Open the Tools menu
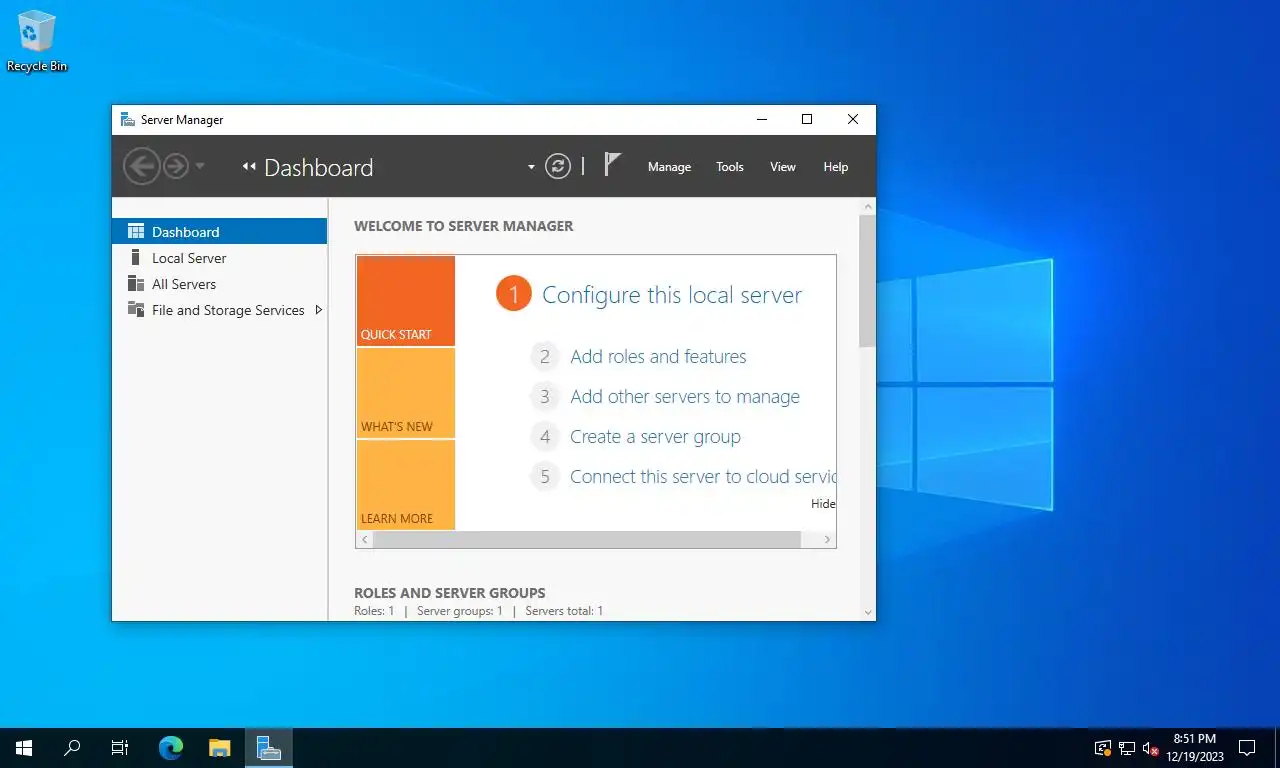 (x=730, y=167)
